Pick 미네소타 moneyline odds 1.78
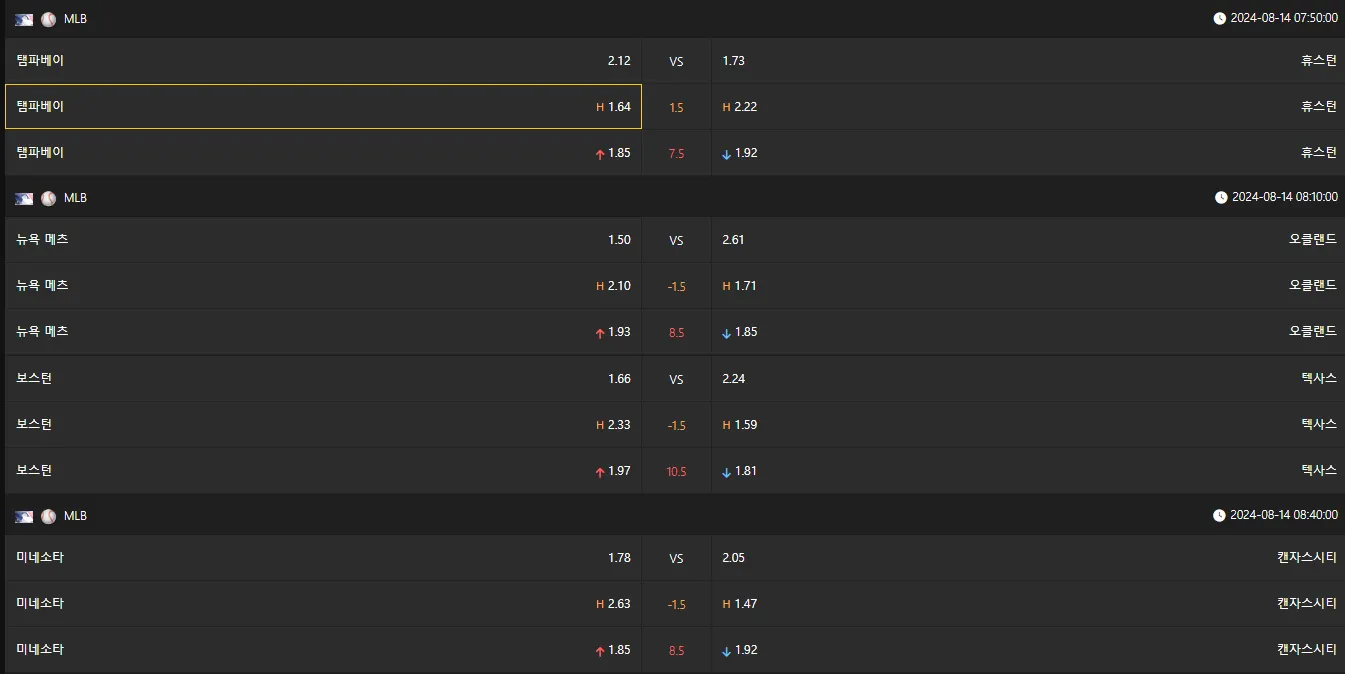The width and height of the screenshot is (1345, 674). (323, 558)
